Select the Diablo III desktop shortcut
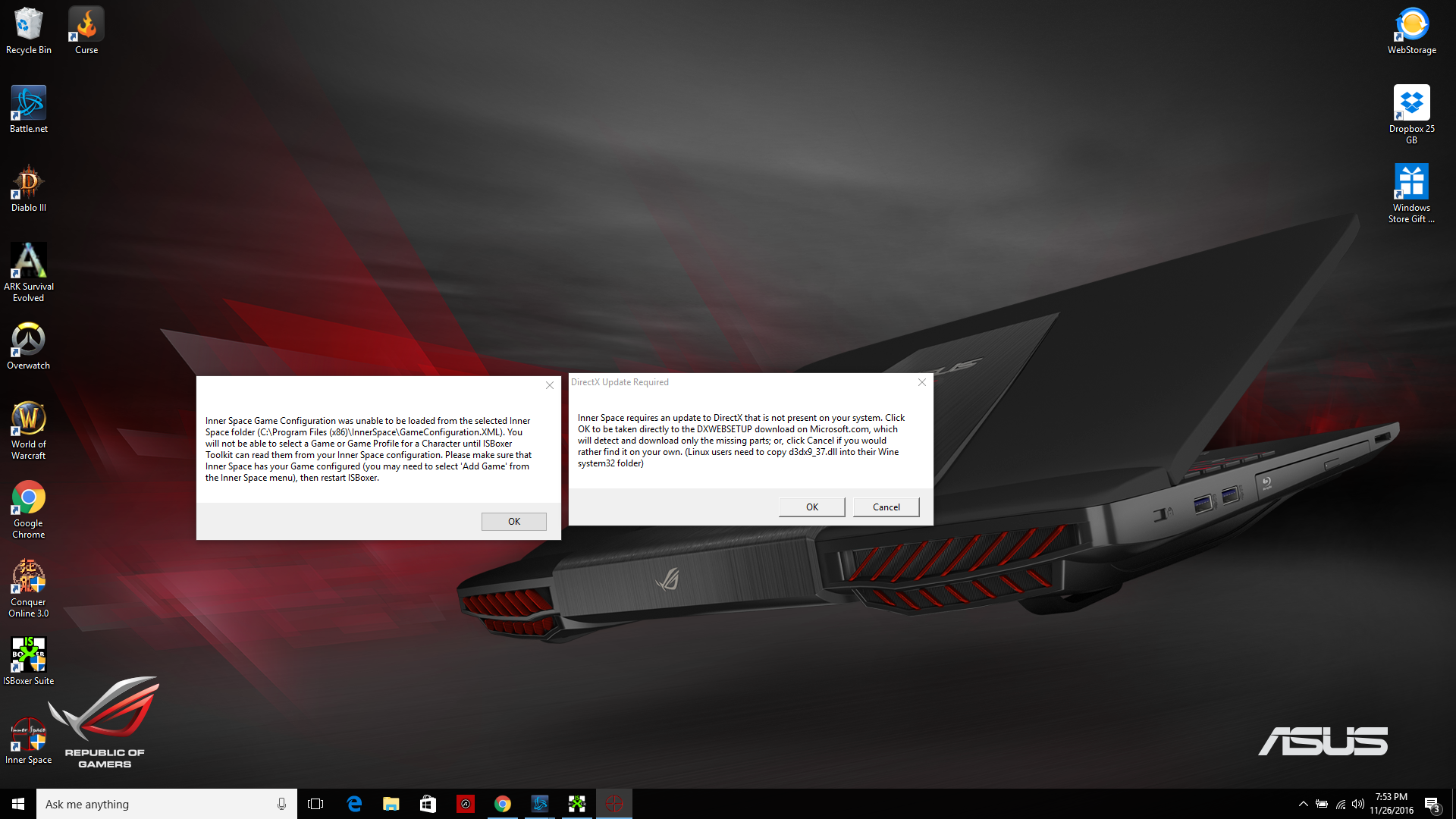 29,188
